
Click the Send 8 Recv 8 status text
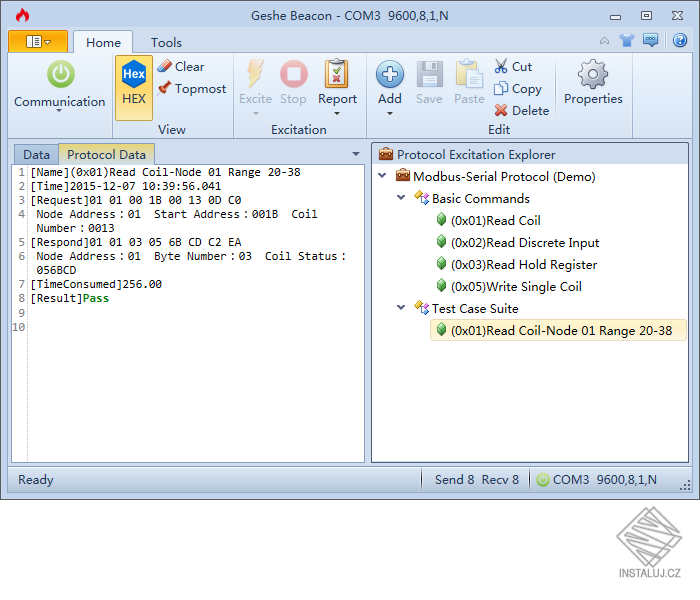point(477,479)
